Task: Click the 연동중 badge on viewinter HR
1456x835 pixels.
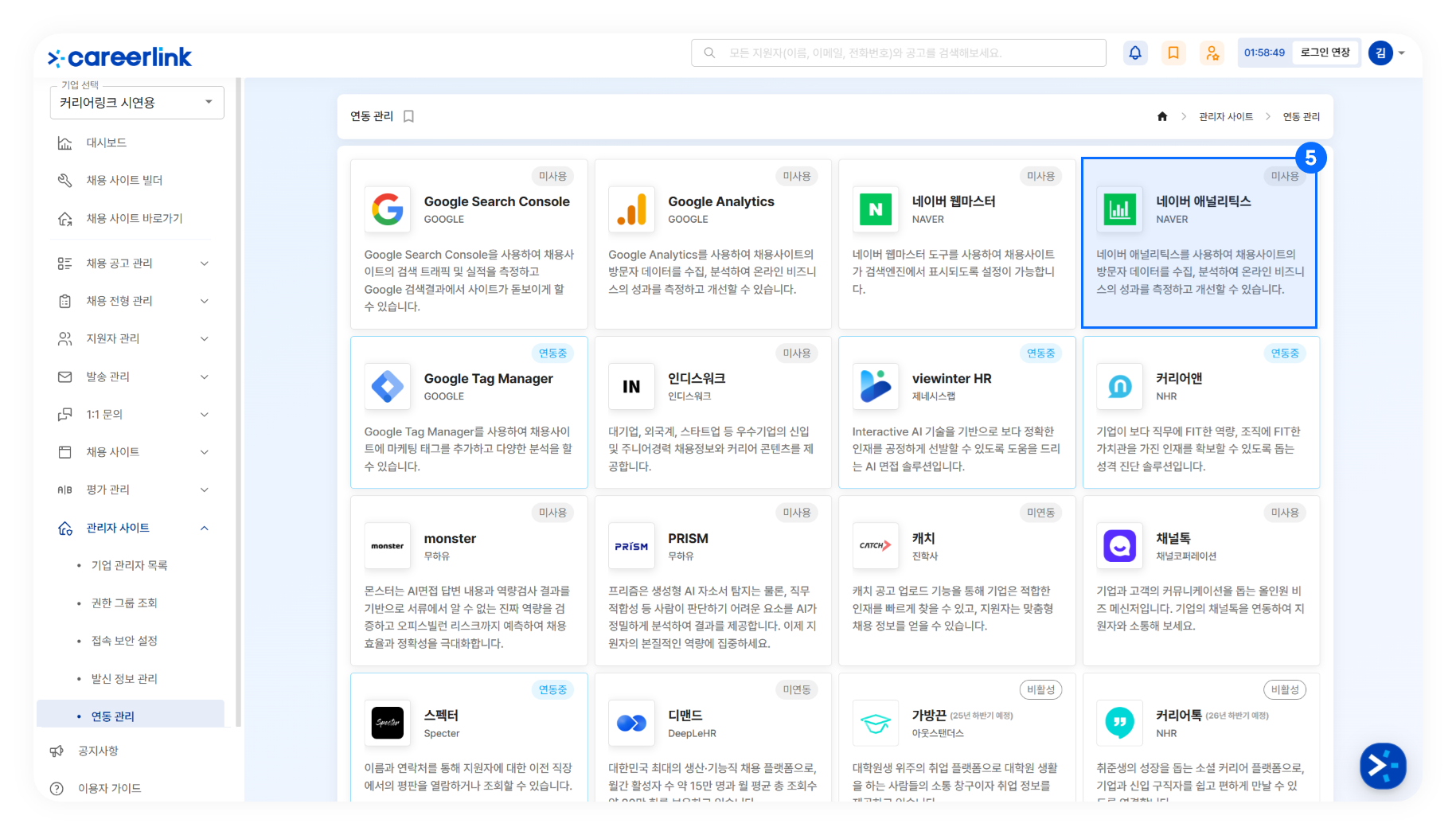Action: tap(1041, 353)
